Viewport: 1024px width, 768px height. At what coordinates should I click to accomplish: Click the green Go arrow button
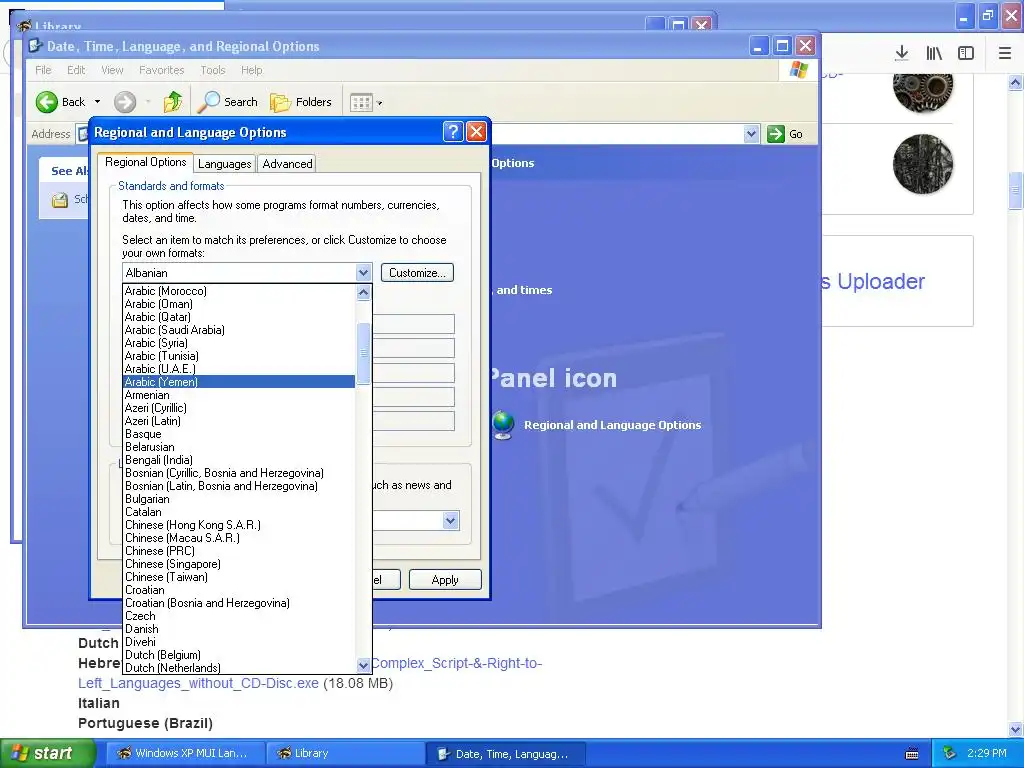pyautogui.click(x=776, y=134)
